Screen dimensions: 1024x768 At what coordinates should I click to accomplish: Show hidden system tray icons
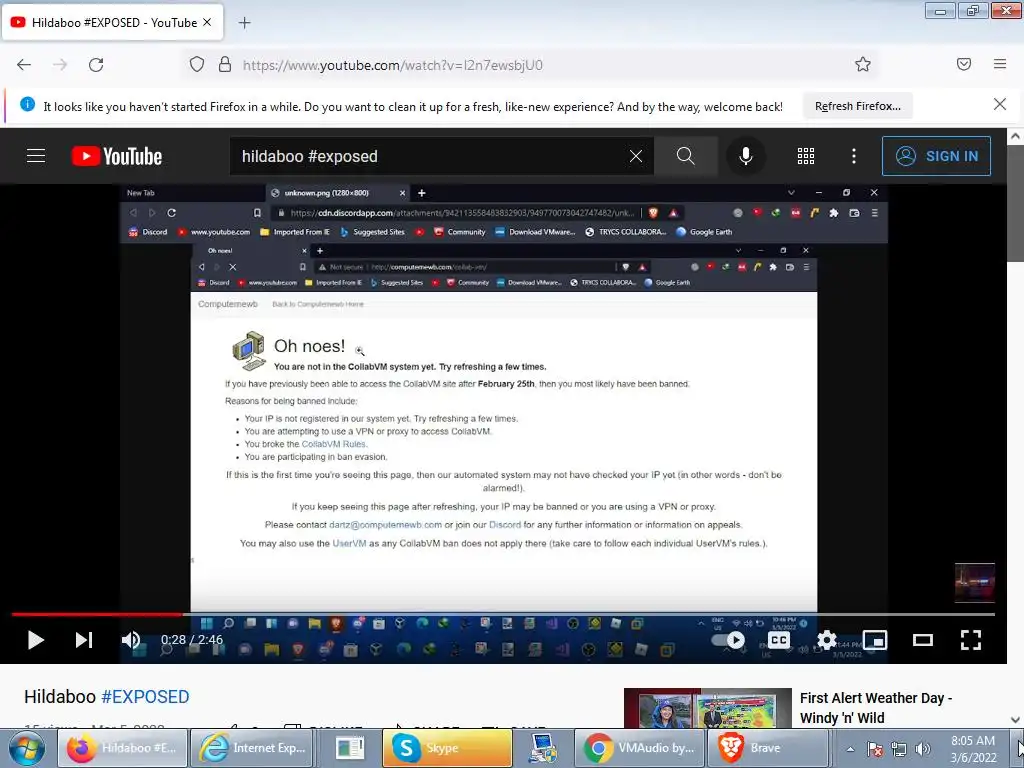click(x=850, y=749)
